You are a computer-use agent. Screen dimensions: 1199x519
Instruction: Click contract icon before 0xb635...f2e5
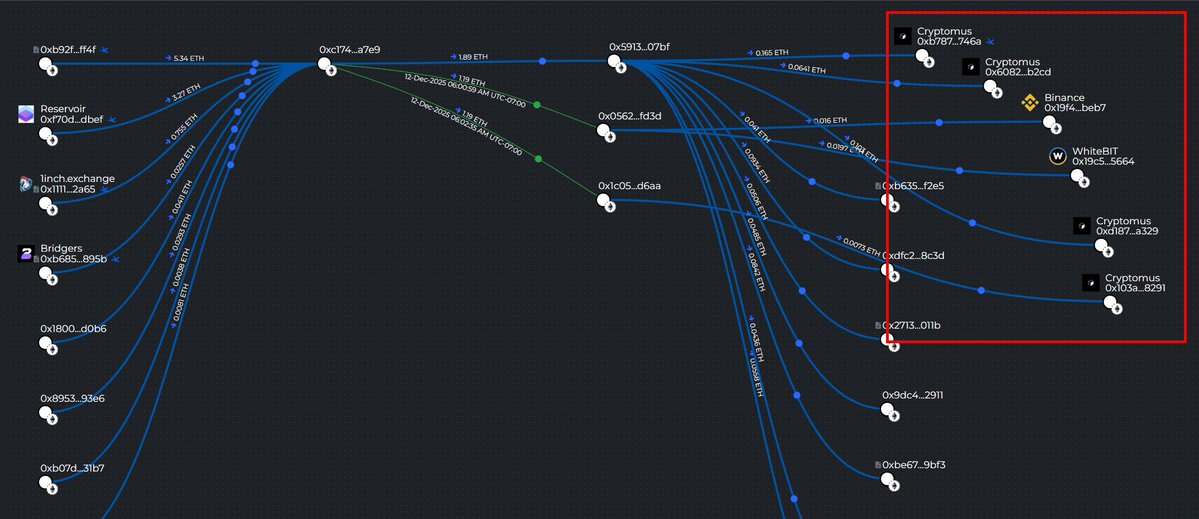tap(879, 186)
